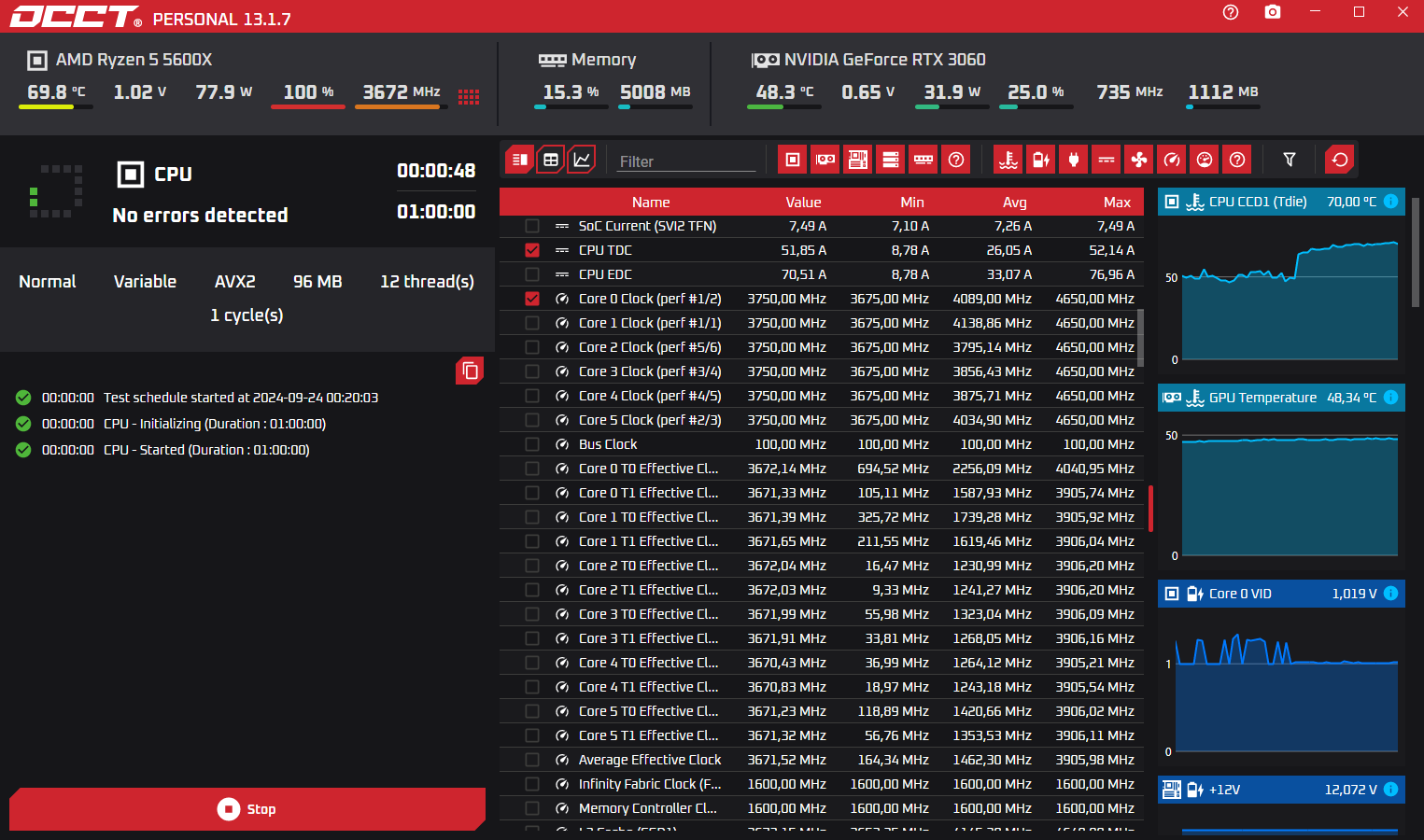Click into the Filter text field
Viewport: 1424px width, 840px height.
pos(686,161)
